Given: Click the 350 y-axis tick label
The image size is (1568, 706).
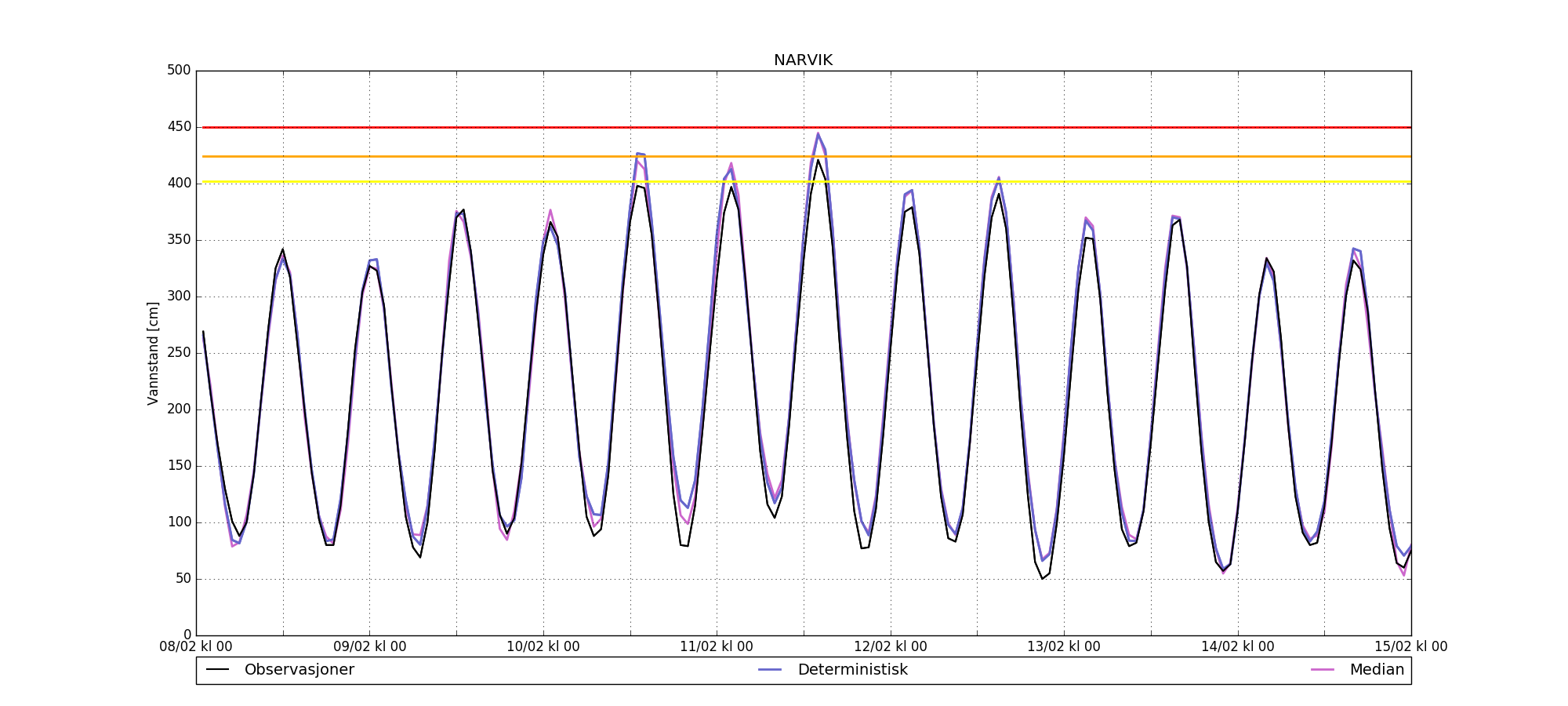Looking at the screenshot, I should coord(179,240).
